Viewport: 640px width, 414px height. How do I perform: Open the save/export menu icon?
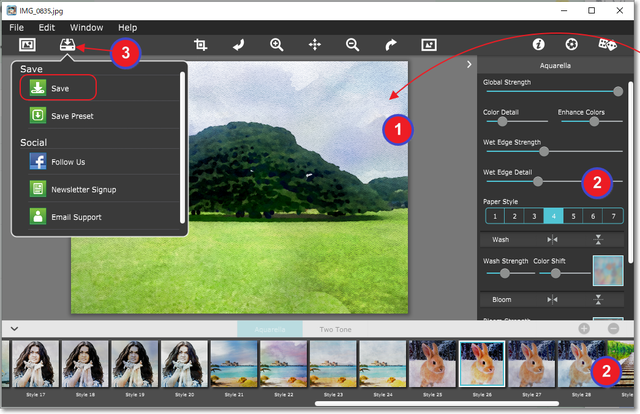(x=67, y=46)
